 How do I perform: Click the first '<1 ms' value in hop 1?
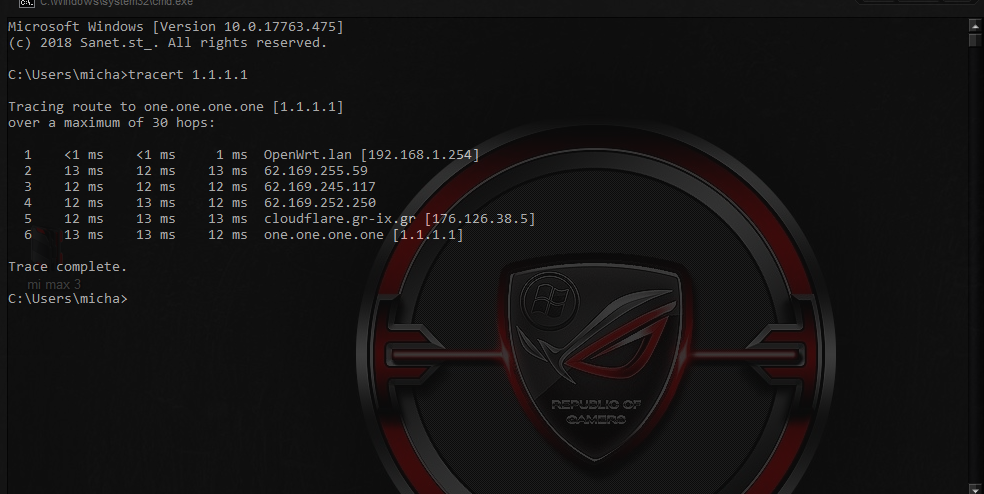tap(83, 154)
